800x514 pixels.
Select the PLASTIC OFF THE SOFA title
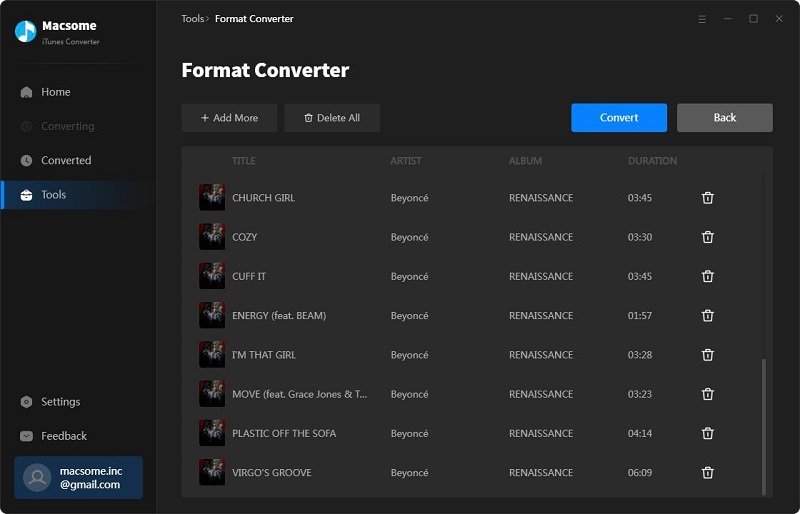click(x=284, y=434)
